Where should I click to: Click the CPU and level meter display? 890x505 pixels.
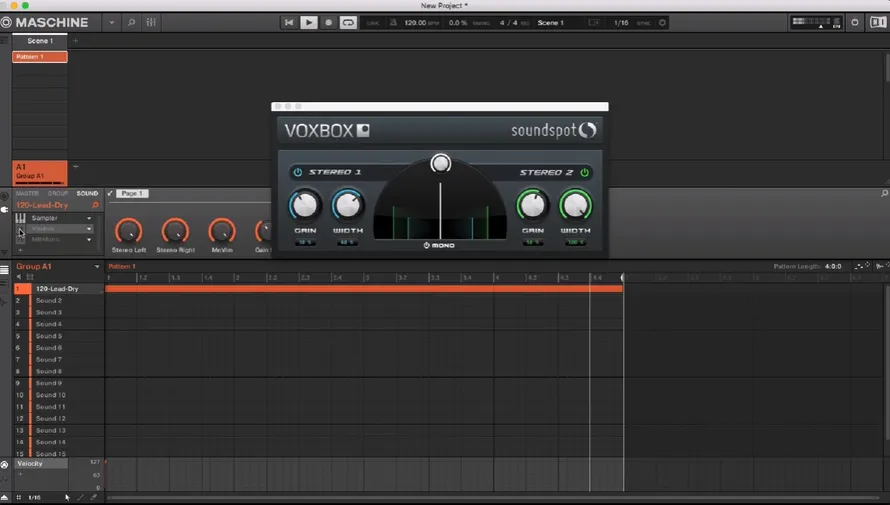[x=816, y=23]
